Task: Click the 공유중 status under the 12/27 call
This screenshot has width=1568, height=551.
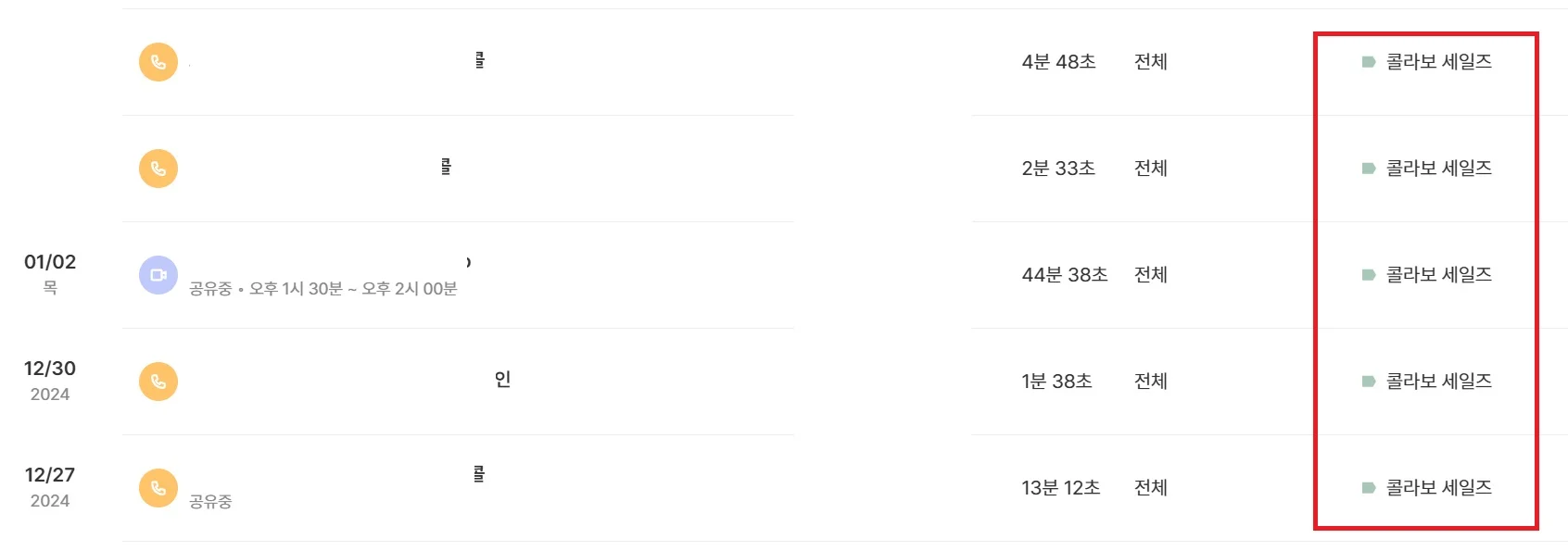Action: [210, 502]
